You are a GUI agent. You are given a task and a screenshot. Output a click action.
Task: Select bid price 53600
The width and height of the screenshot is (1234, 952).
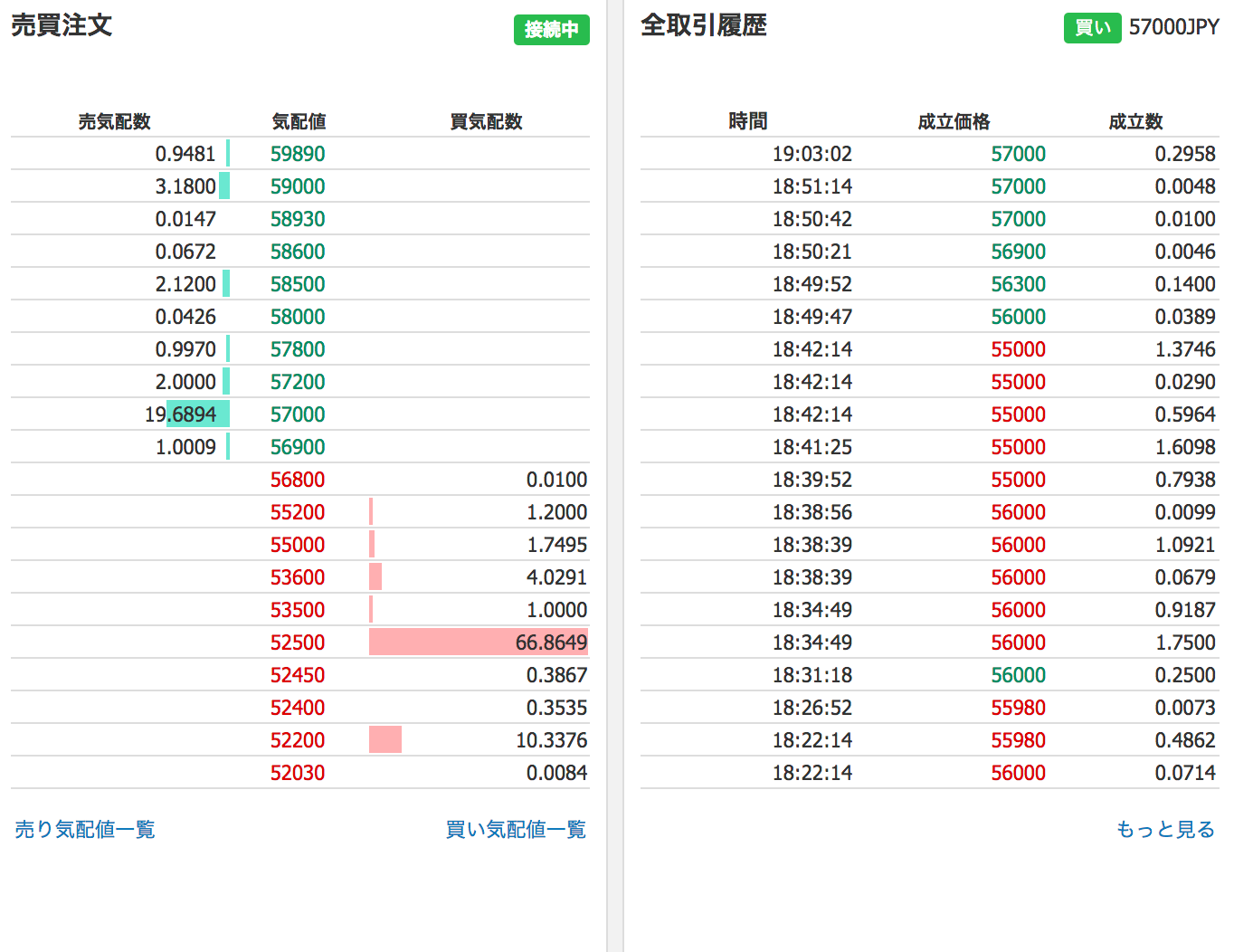(x=298, y=577)
